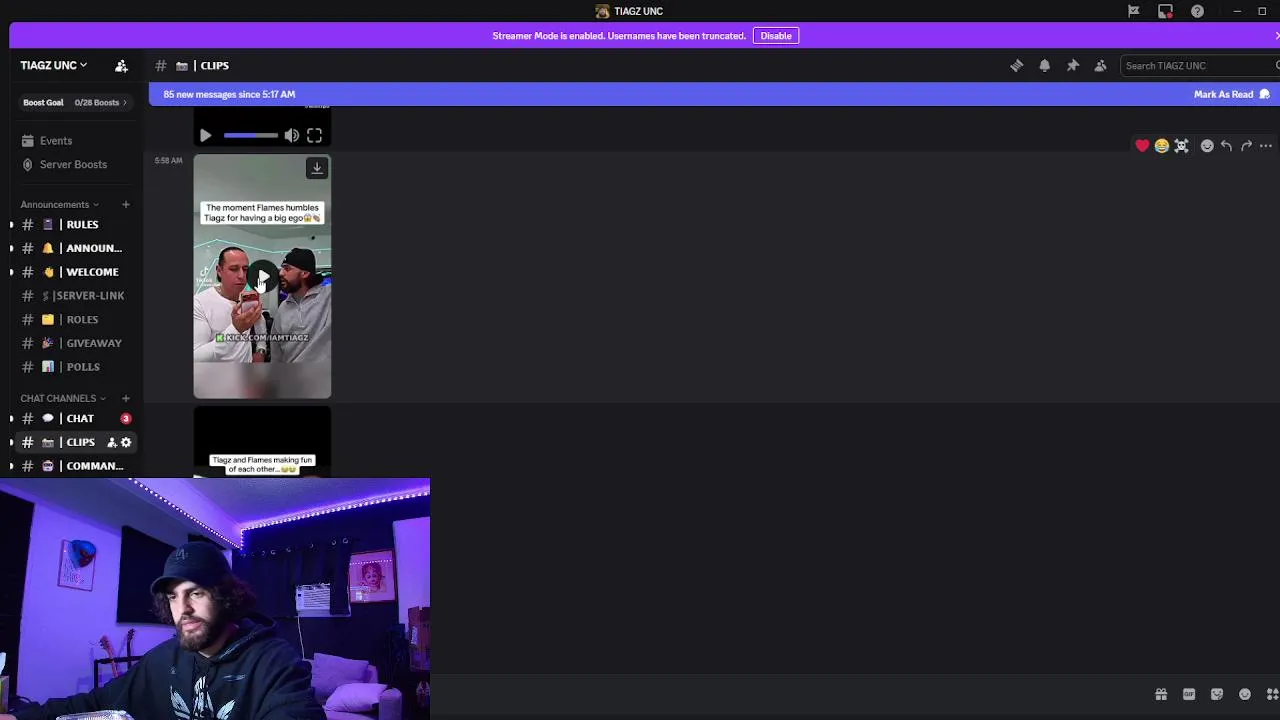Open the edit channel gear on CLIPS
Screen dimensions: 1280x720
click(x=126, y=442)
